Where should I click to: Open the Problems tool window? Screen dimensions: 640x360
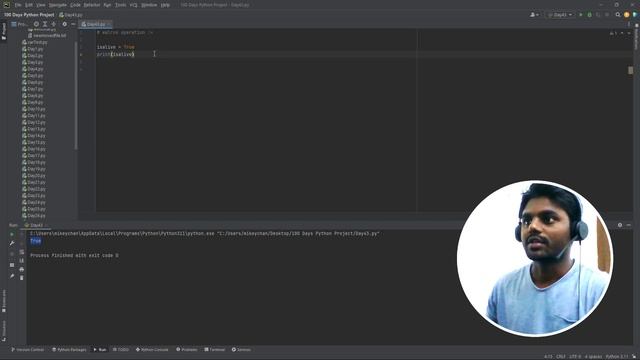187,350
